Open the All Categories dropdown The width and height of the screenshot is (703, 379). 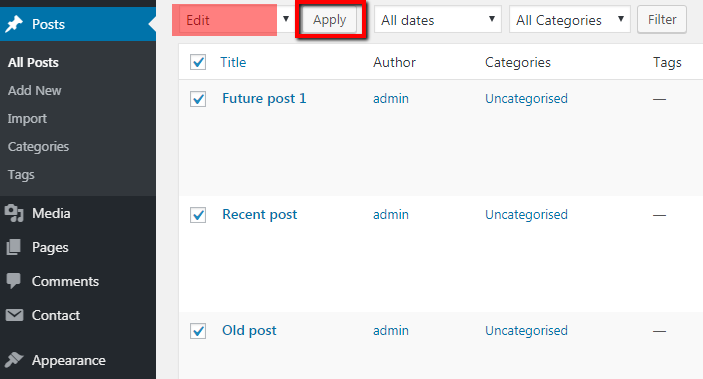pos(570,20)
